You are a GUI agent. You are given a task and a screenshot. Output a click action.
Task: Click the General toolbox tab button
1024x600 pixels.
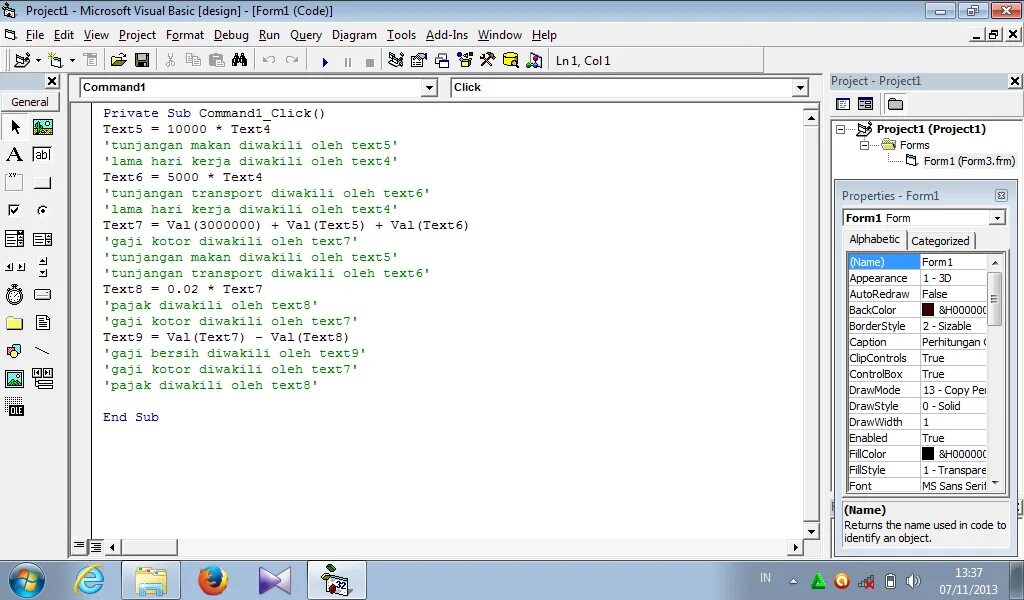pos(30,102)
